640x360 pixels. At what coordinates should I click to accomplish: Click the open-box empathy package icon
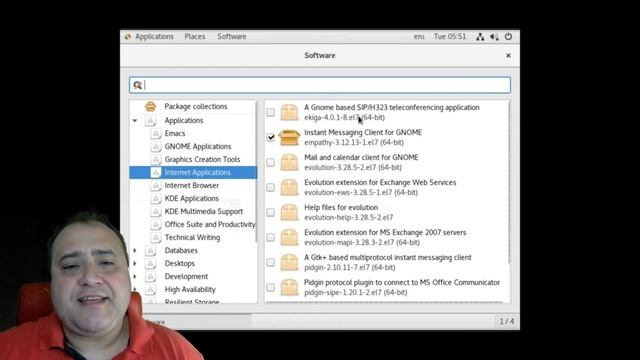point(289,137)
